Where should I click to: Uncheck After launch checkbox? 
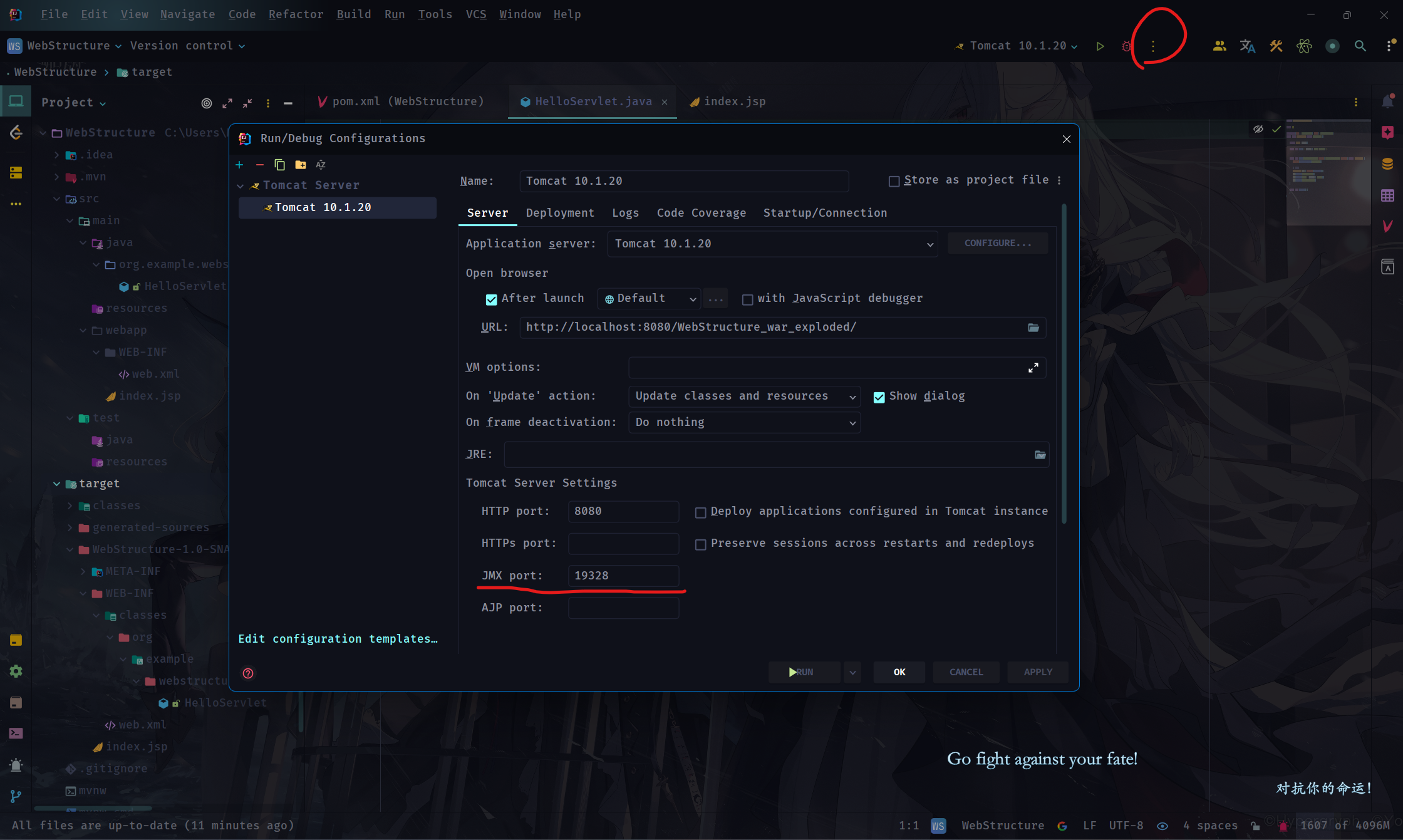(491, 299)
